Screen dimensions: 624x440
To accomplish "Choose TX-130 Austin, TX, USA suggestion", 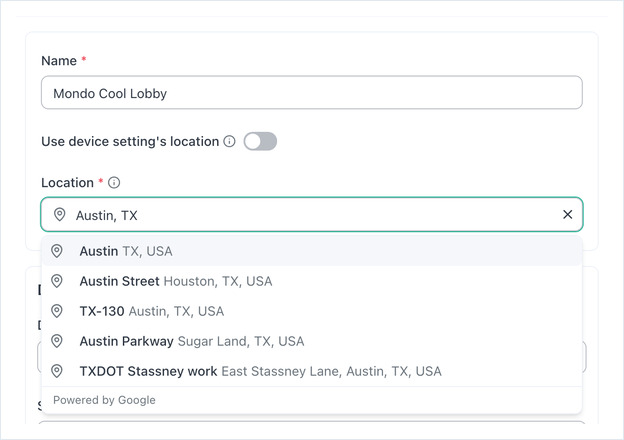I will pos(312,311).
